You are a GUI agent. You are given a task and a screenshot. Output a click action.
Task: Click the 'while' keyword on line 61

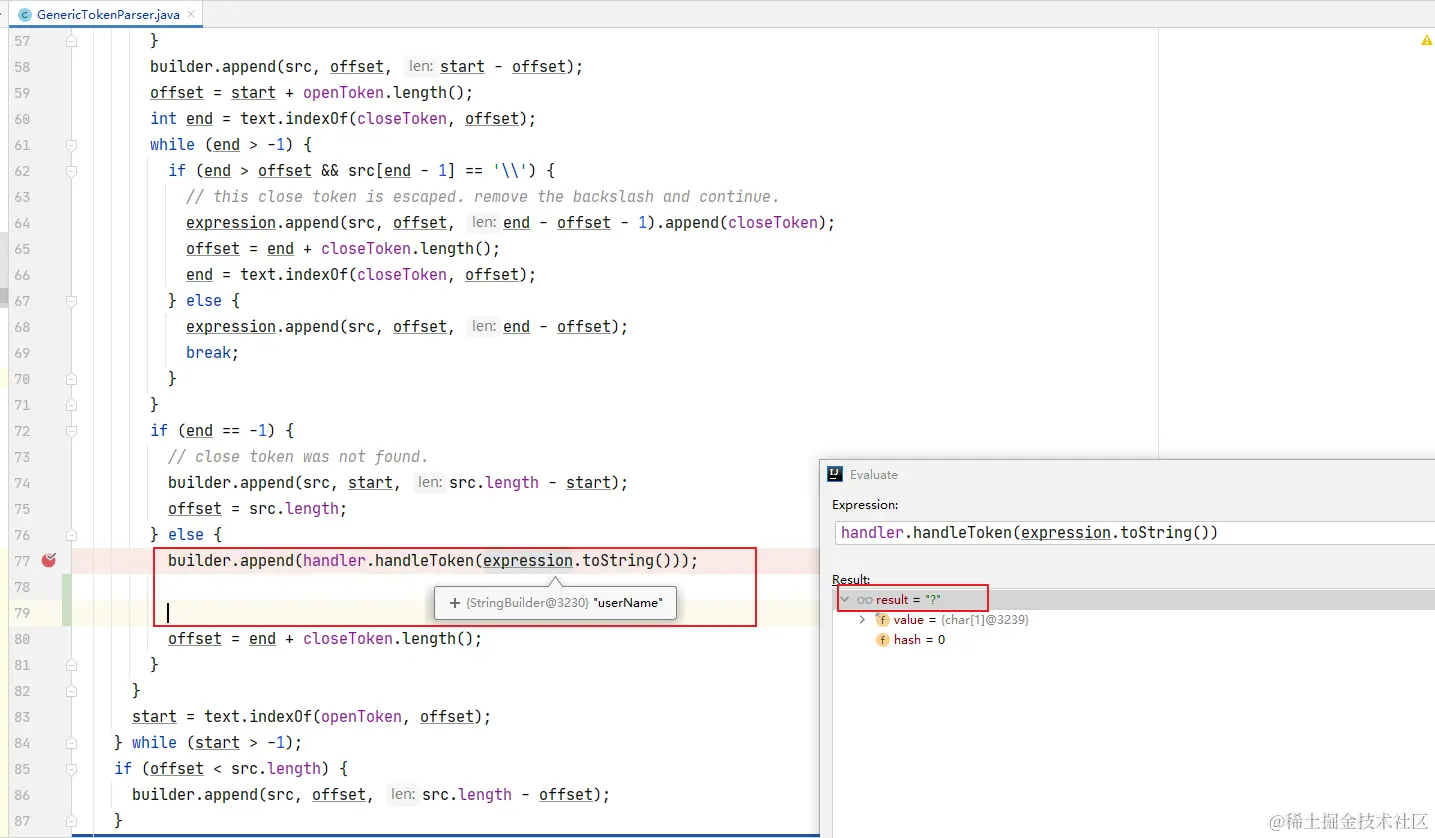pos(172,145)
